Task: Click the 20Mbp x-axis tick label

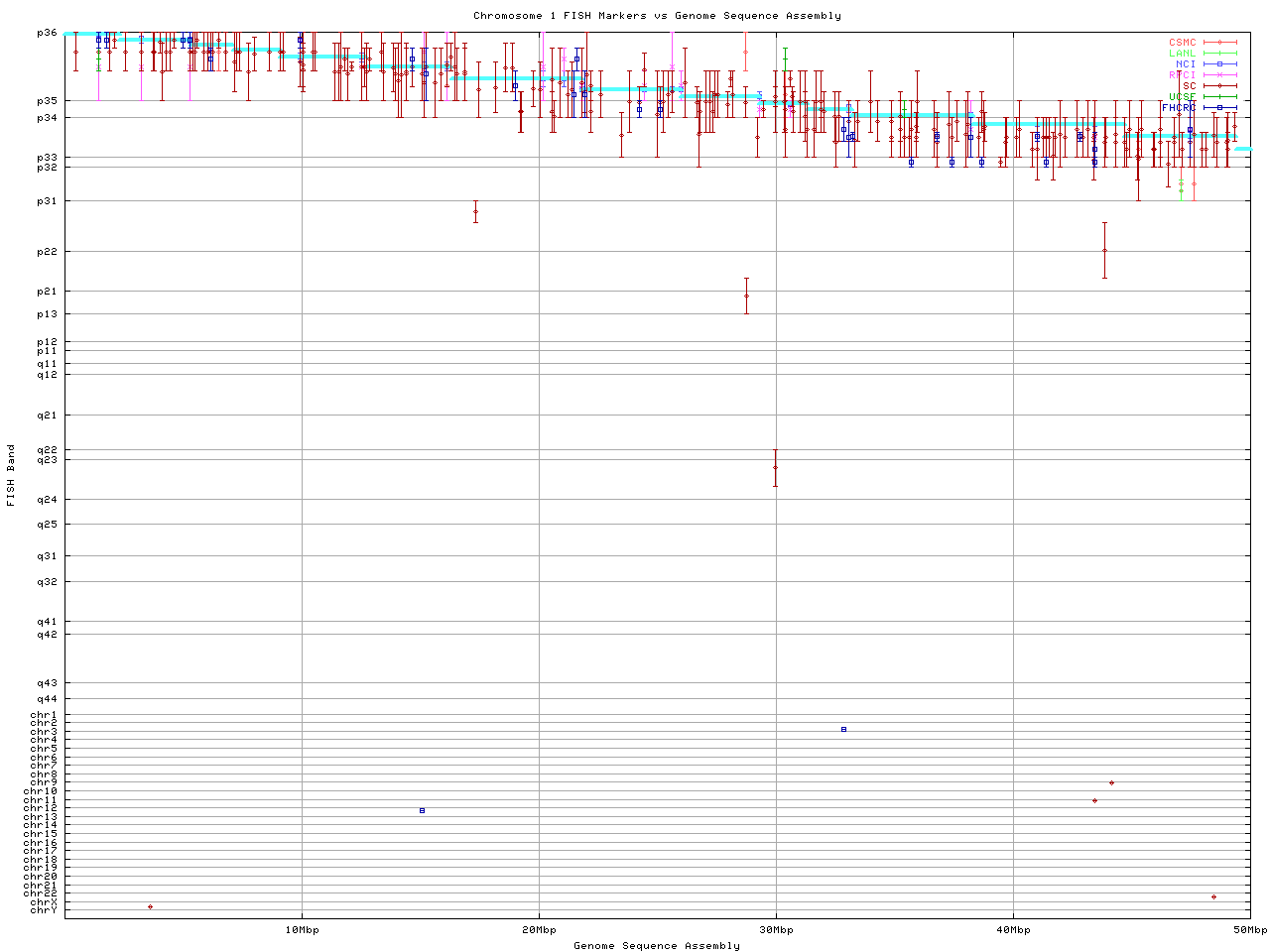Action: 539,930
